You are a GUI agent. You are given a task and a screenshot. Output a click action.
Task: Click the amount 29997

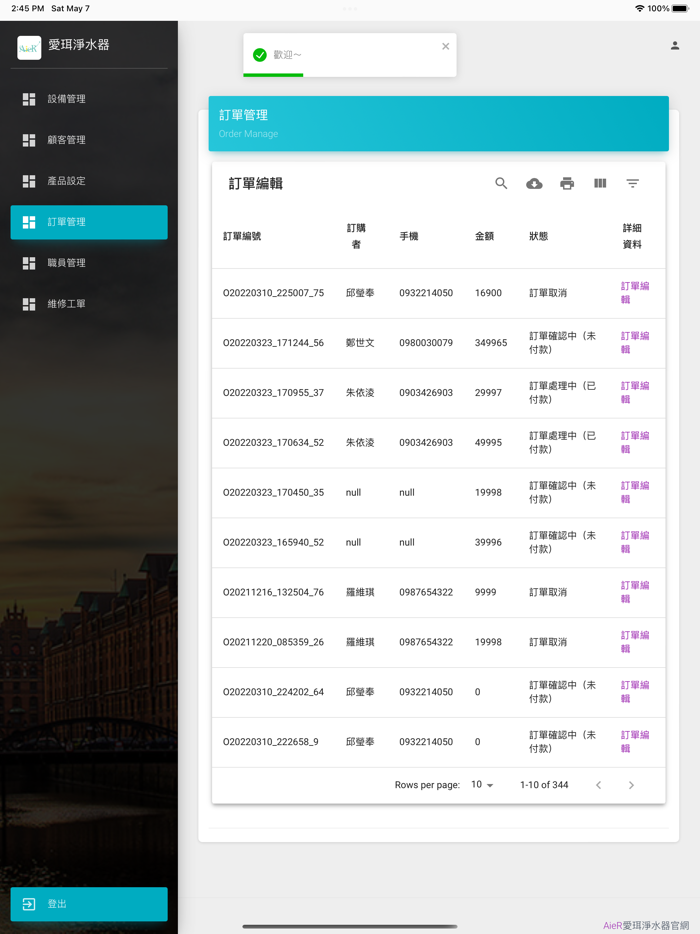(x=489, y=393)
